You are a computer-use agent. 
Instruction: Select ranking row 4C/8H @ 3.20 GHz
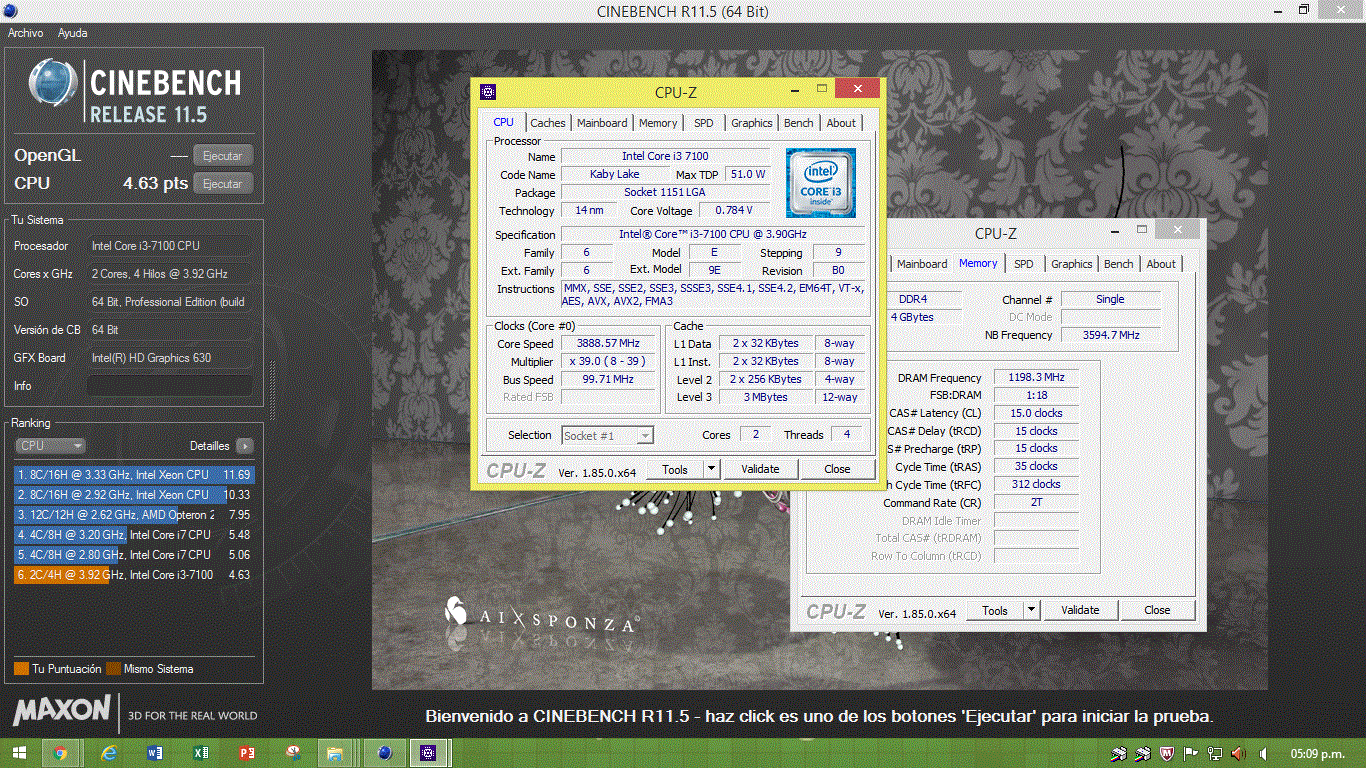(x=134, y=535)
